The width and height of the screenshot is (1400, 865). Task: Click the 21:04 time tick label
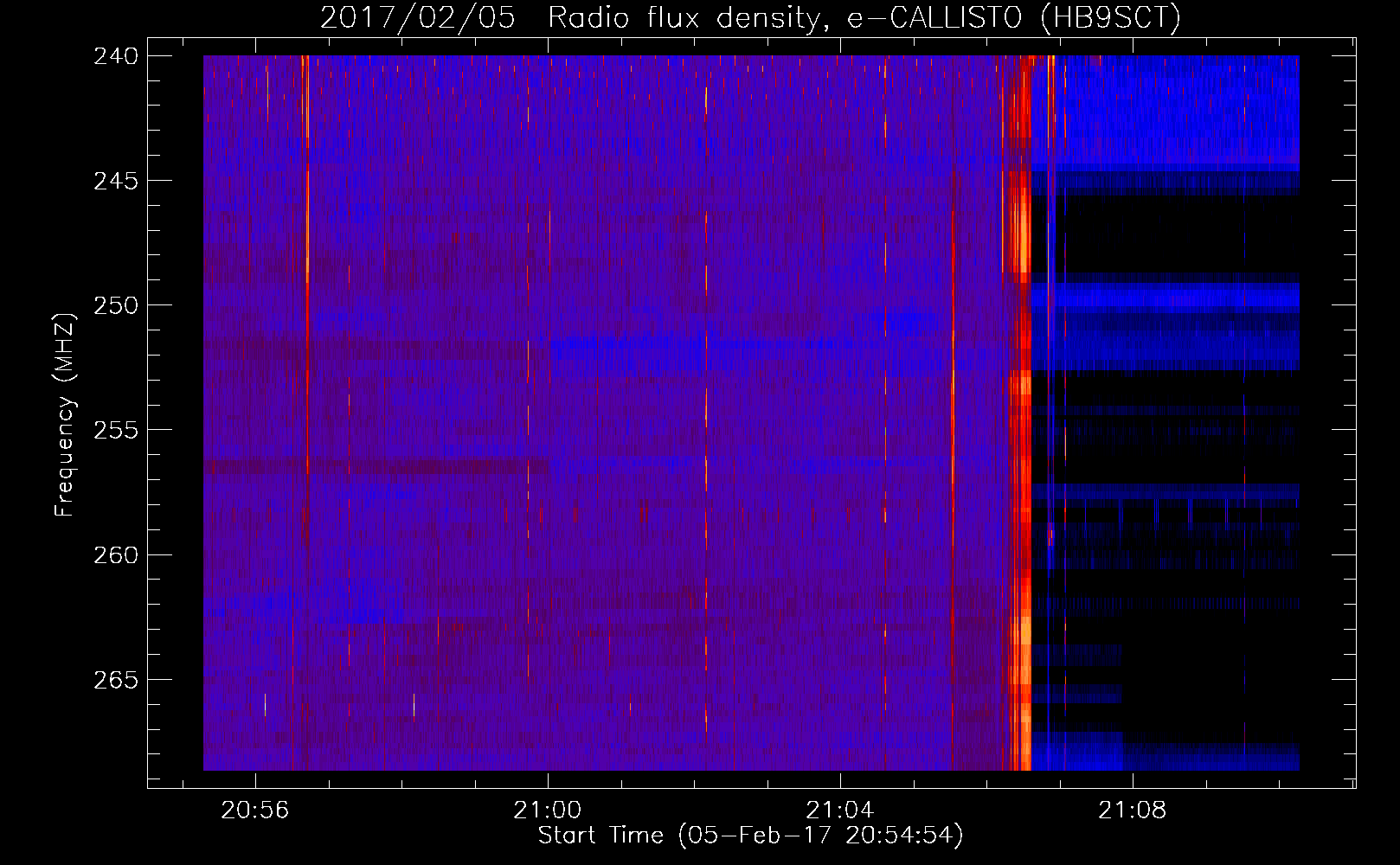(x=840, y=811)
